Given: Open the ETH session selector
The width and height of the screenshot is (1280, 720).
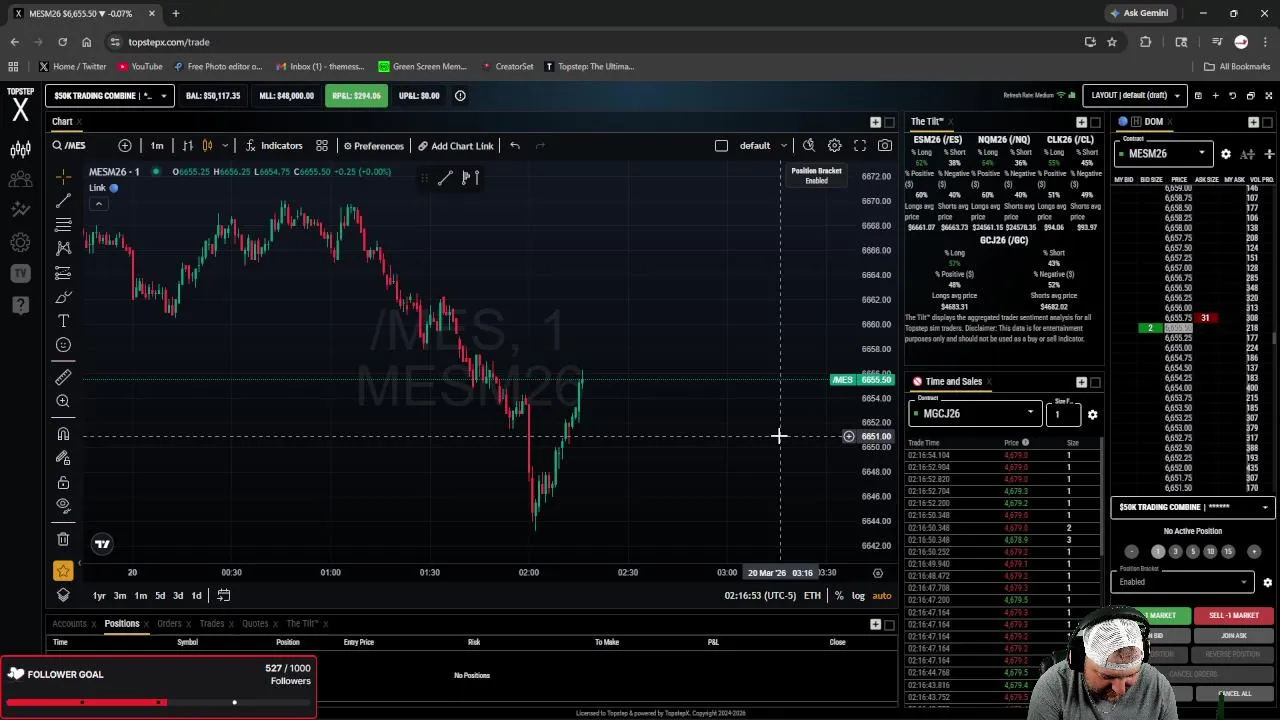Looking at the screenshot, I should [x=812, y=596].
